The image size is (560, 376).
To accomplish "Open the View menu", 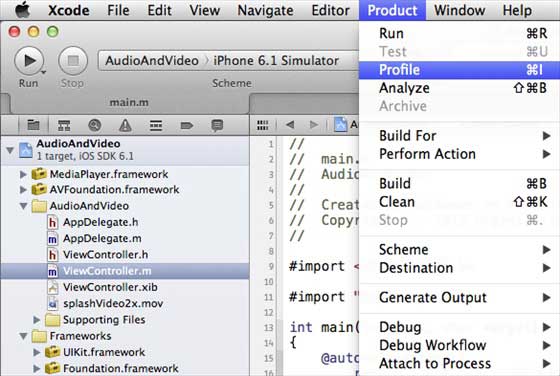I will tap(204, 10).
